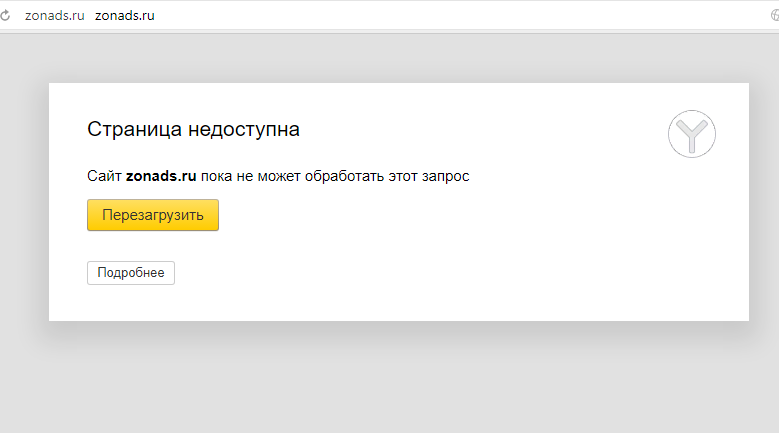The image size is (779, 433).
Task: Click the gray background left of error card
Action: 24,200
